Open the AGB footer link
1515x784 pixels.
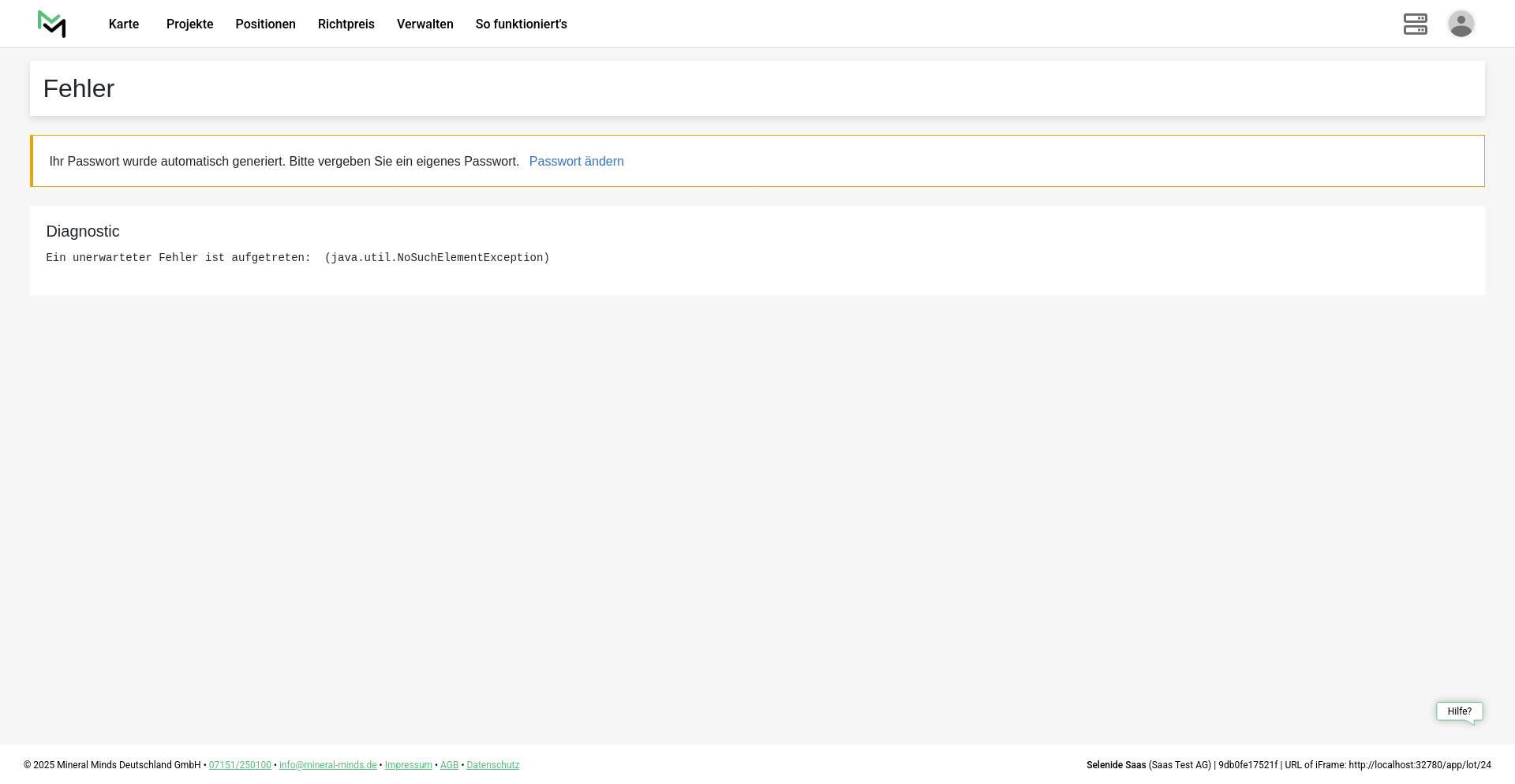[449, 765]
